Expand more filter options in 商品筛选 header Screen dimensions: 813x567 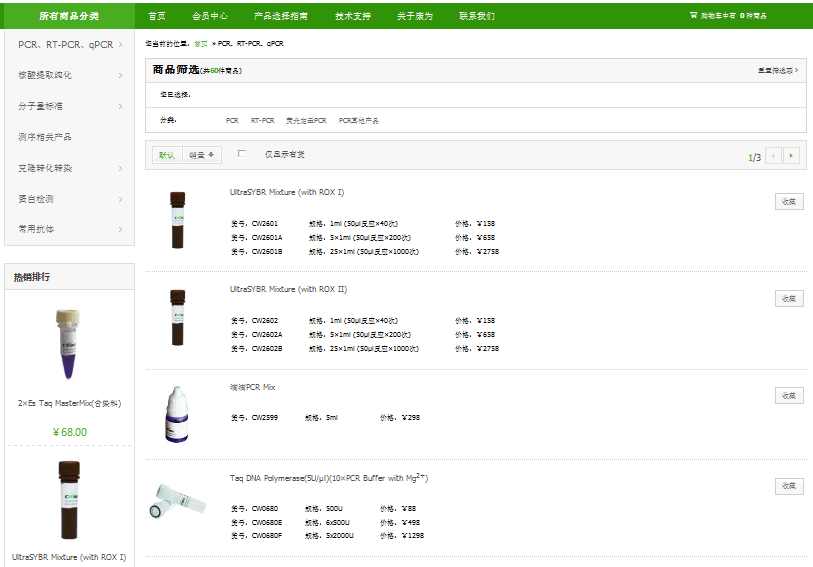(778, 70)
